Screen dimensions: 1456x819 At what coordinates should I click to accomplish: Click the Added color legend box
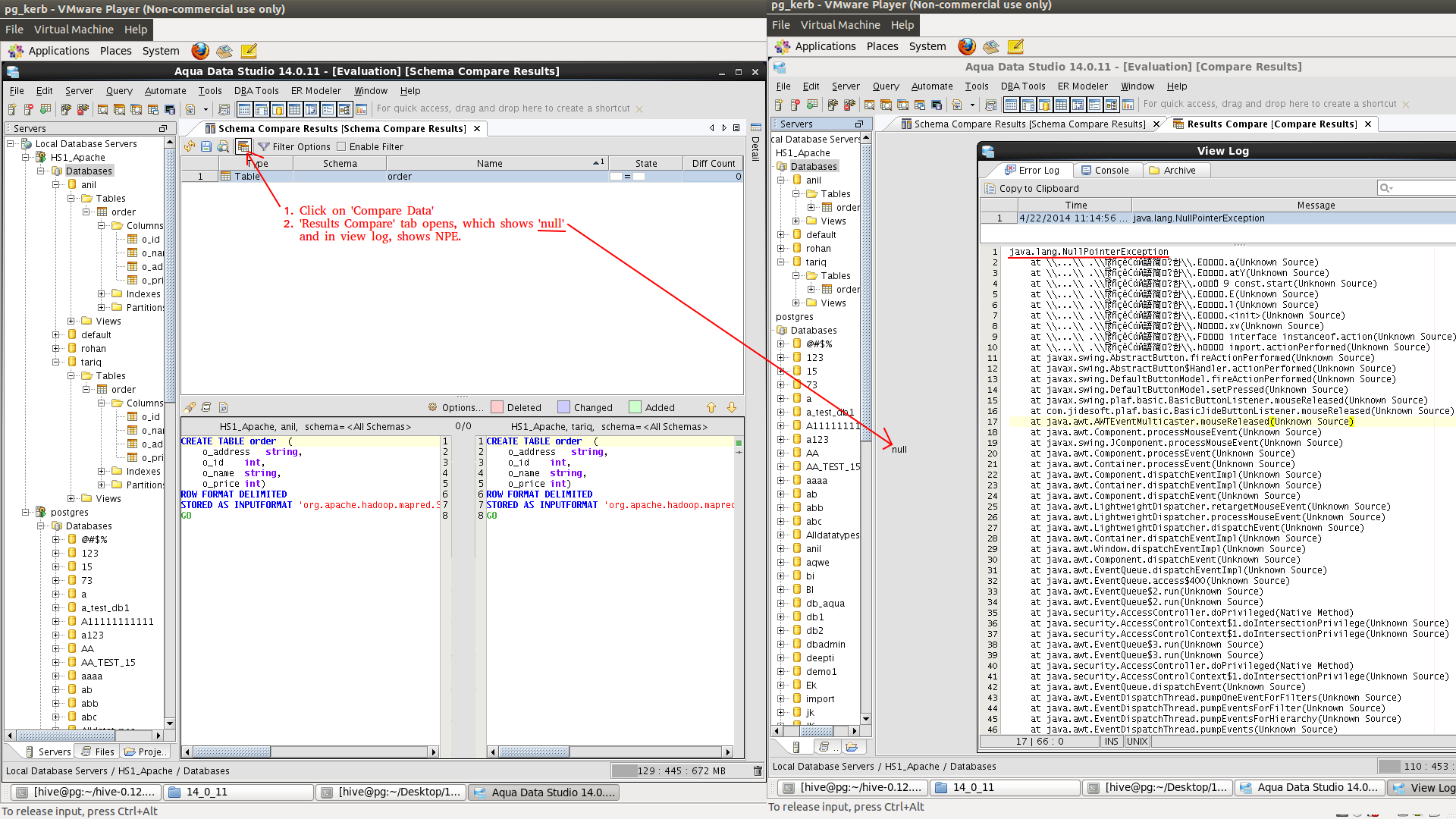click(x=635, y=407)
